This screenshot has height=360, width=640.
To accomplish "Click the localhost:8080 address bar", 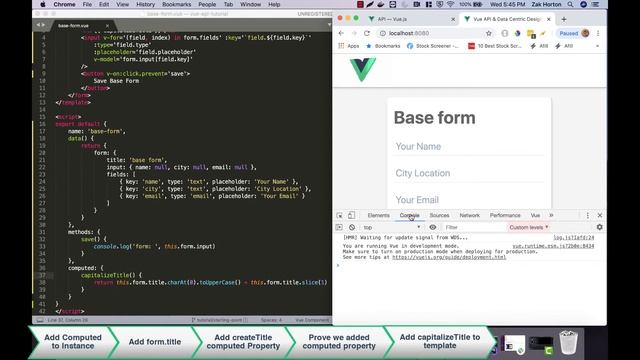I will click(x=435, y=33).
